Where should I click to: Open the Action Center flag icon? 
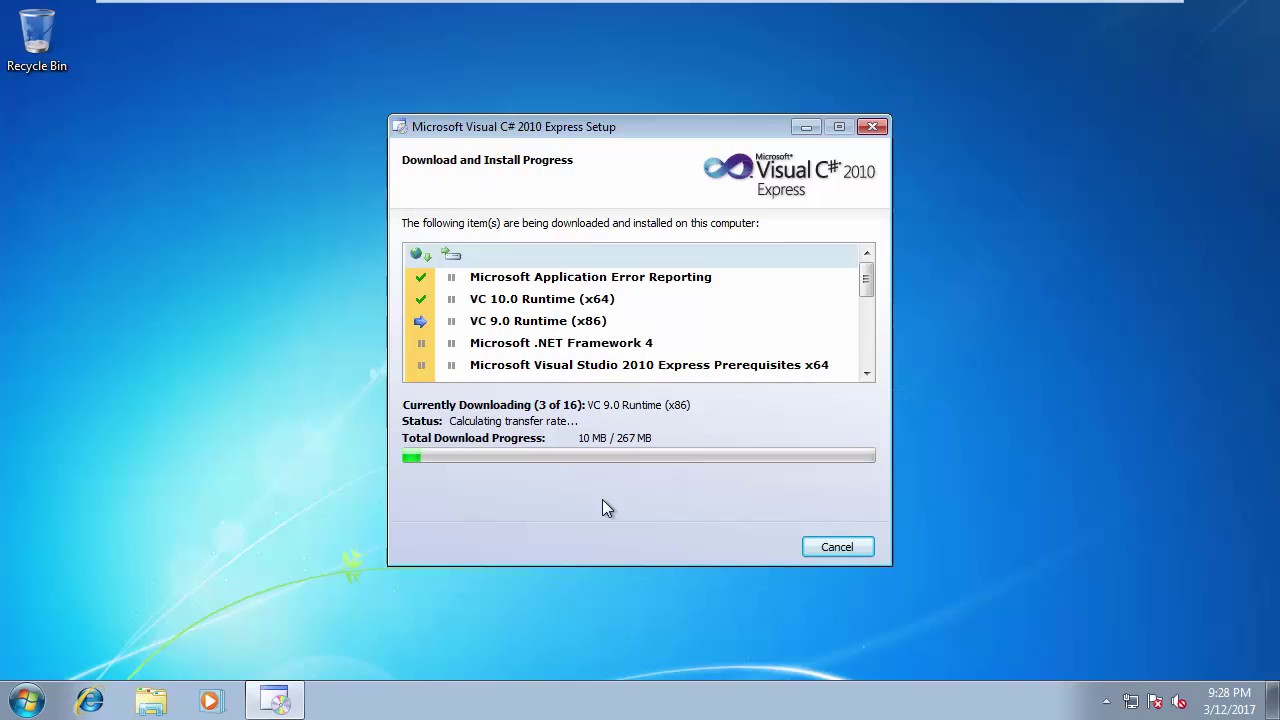(1155, 702)
